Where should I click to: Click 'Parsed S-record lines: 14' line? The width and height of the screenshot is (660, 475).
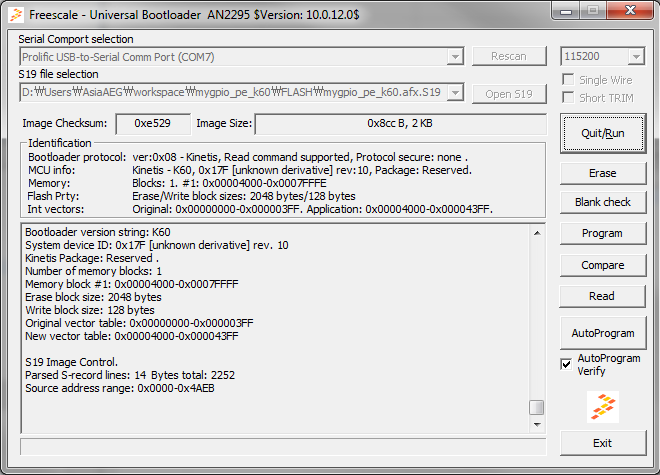pos(130,375)
